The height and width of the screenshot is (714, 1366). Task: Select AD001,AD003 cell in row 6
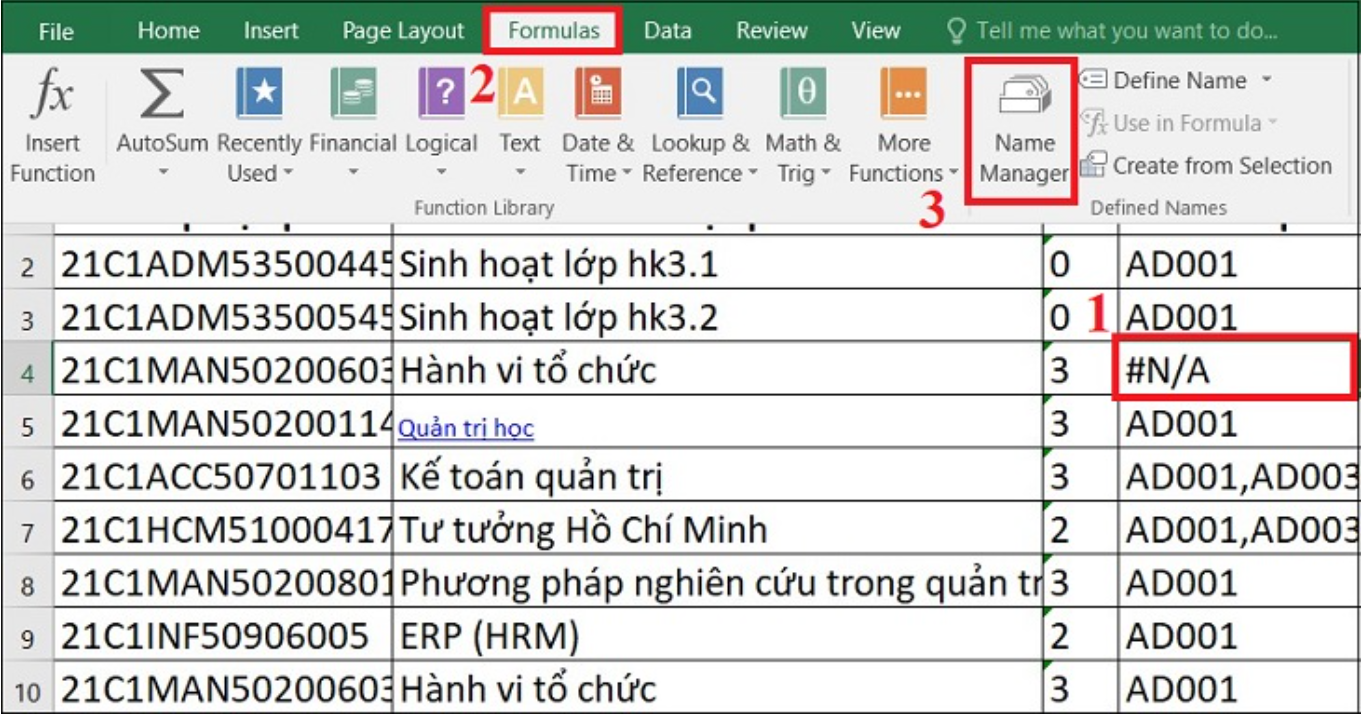click(x=1238, y=477)
